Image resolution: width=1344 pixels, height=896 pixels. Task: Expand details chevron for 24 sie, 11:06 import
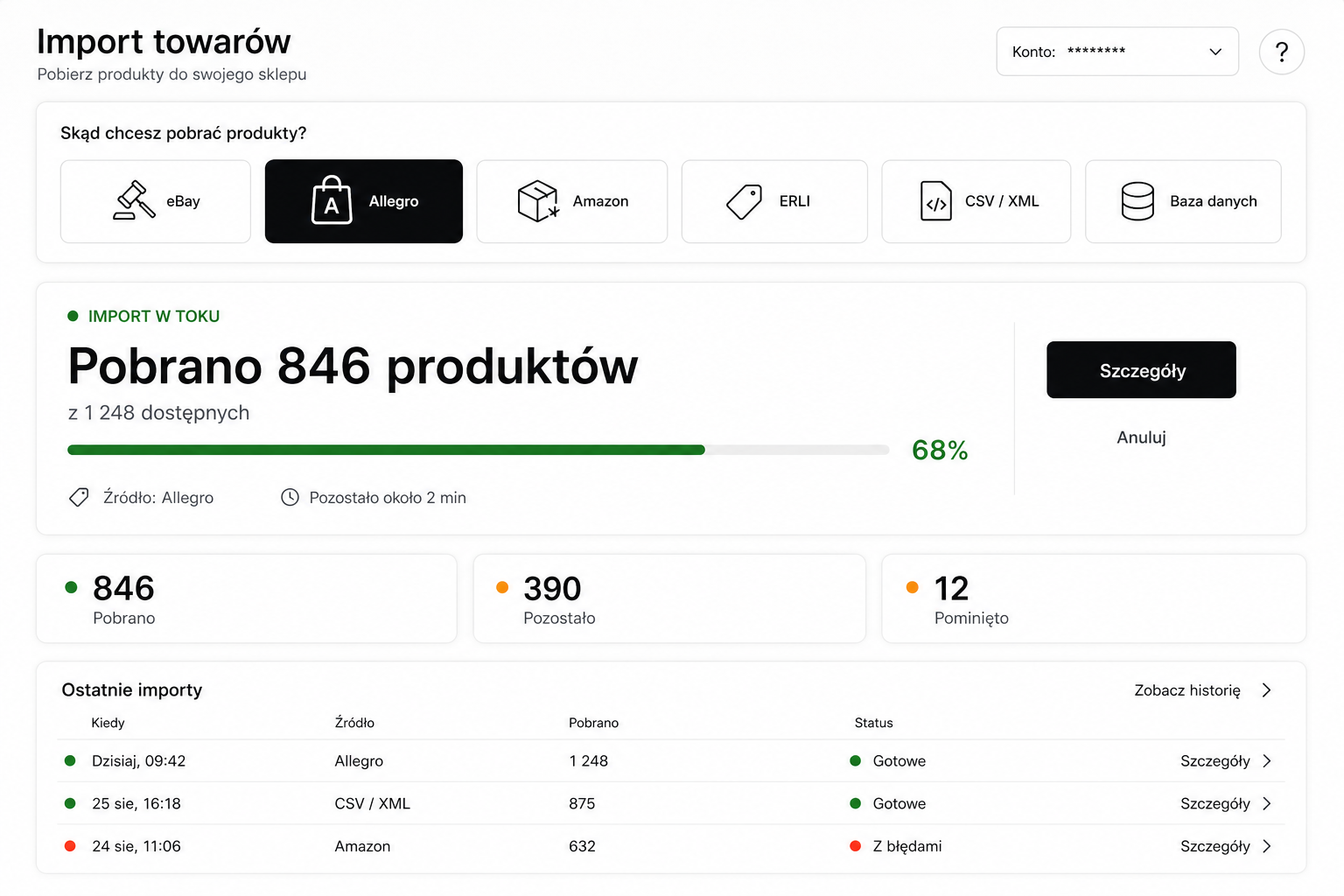coord(1267,846)
